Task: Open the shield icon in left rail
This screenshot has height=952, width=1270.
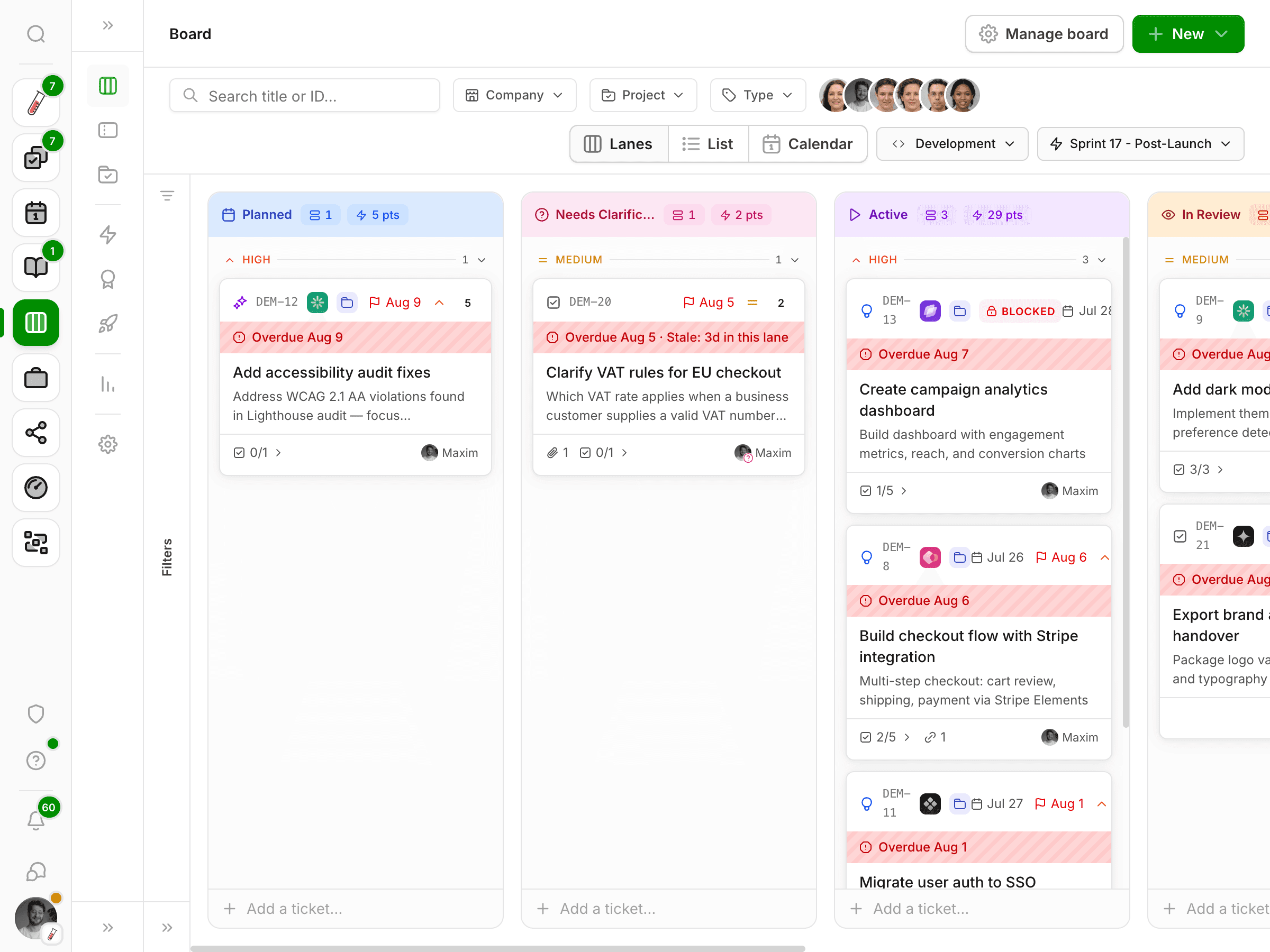Action: [35, 714]
